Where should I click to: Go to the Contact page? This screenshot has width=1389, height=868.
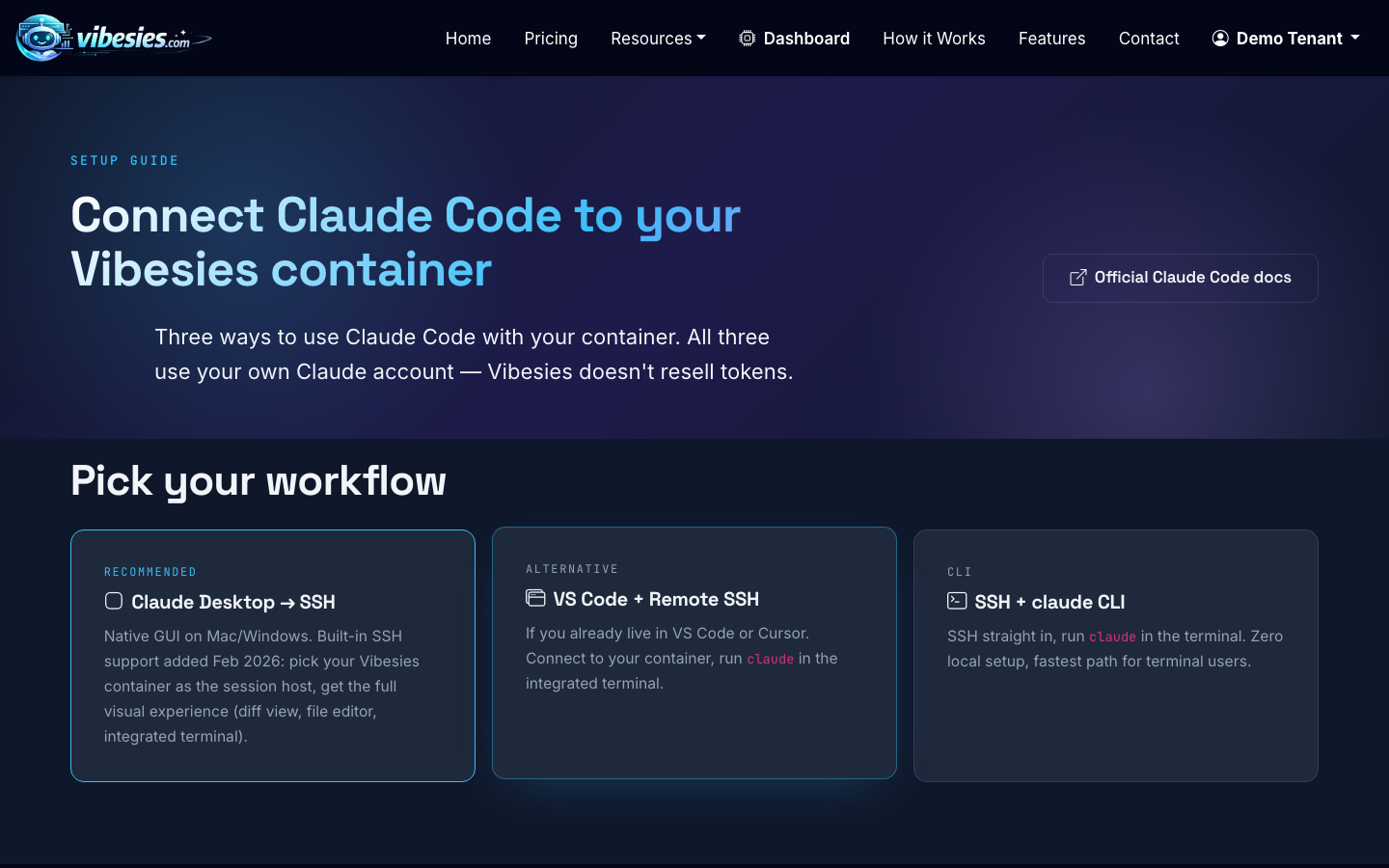pos(1149,39)
